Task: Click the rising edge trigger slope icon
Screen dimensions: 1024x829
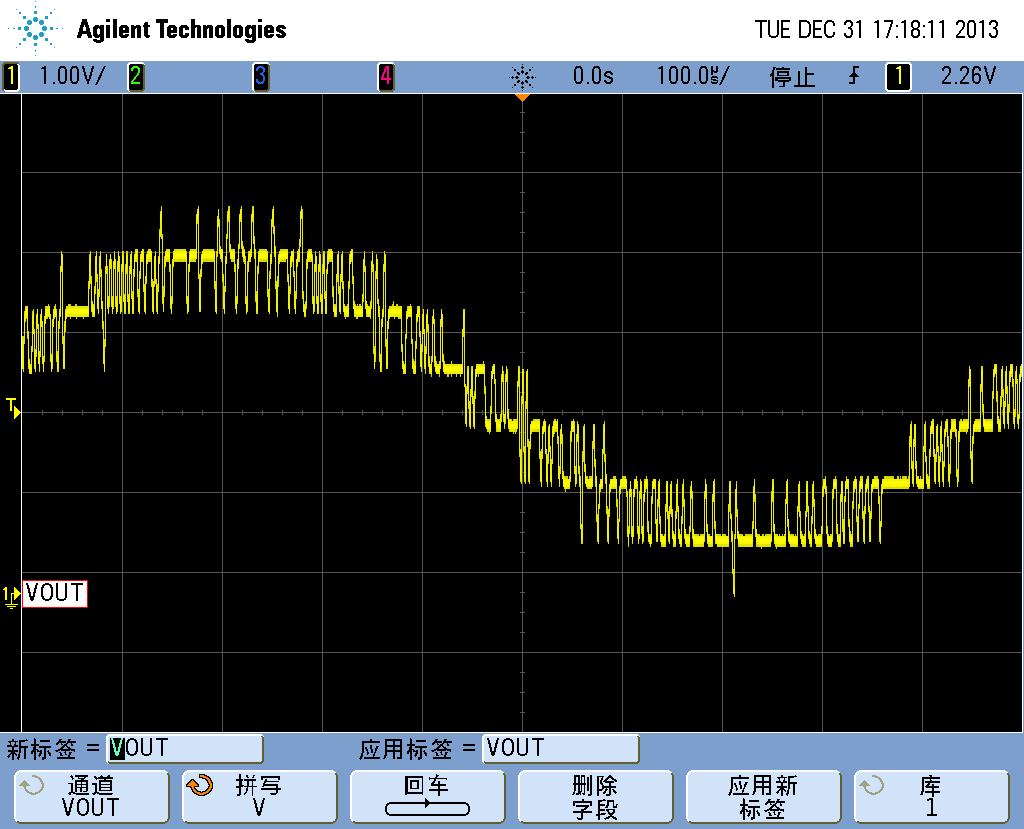Action: click(854, 76)
